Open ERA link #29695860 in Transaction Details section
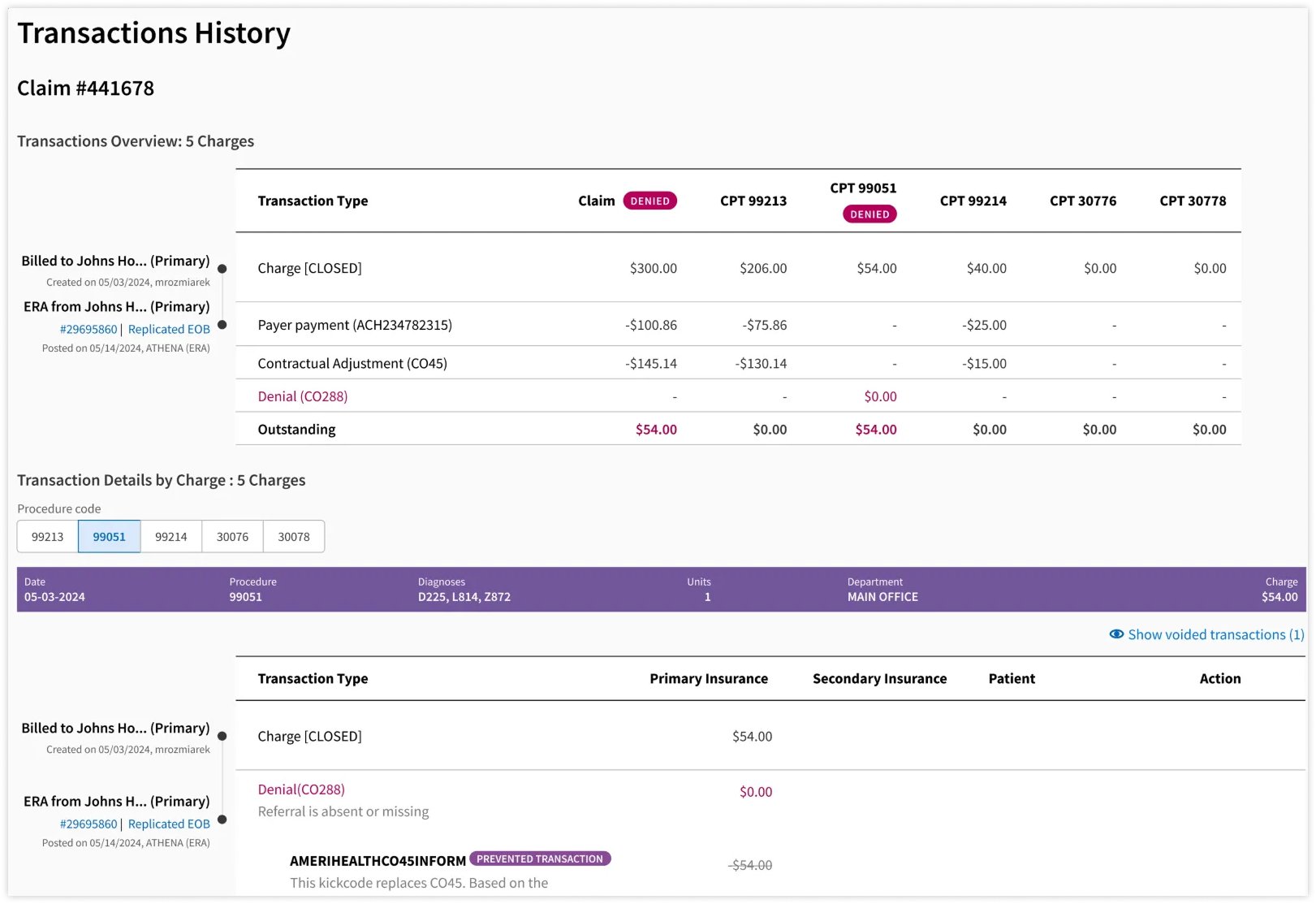This screenshot has height=904, width=1316. [x=88, y=824]
